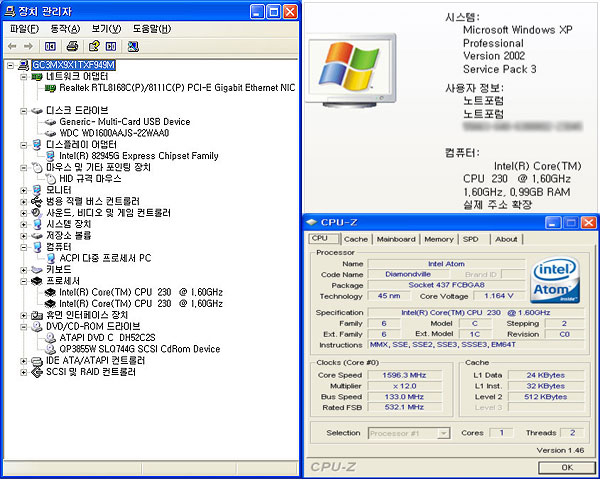Select Realtek RTL8168C(P)/8111C(P) Gigabit Ethernet NIC

[177, 88]
